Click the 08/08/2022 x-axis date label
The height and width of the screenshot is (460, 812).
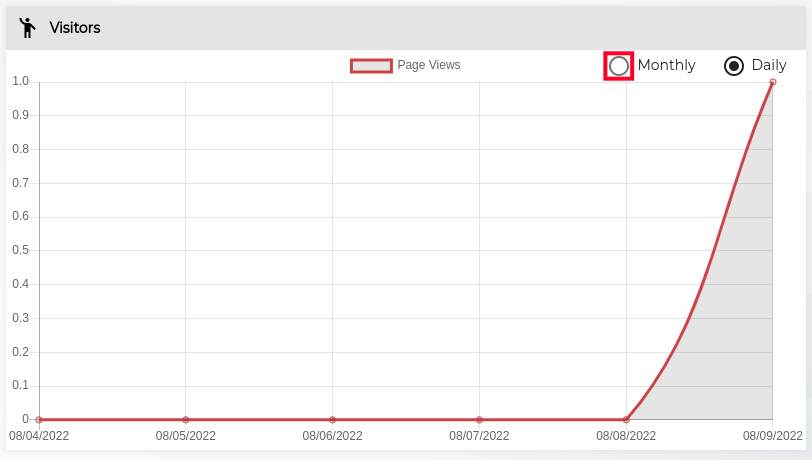coord(626,436)
